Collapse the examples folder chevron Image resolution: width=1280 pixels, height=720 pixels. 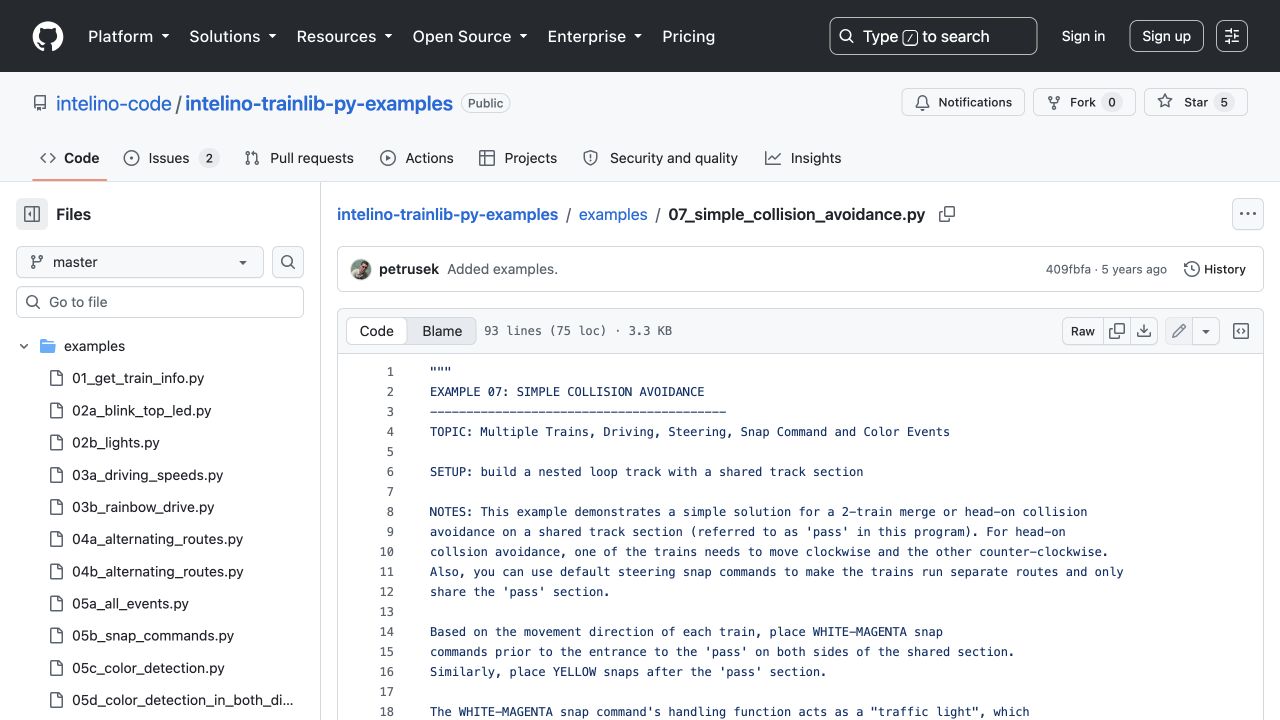coord(24,346)
